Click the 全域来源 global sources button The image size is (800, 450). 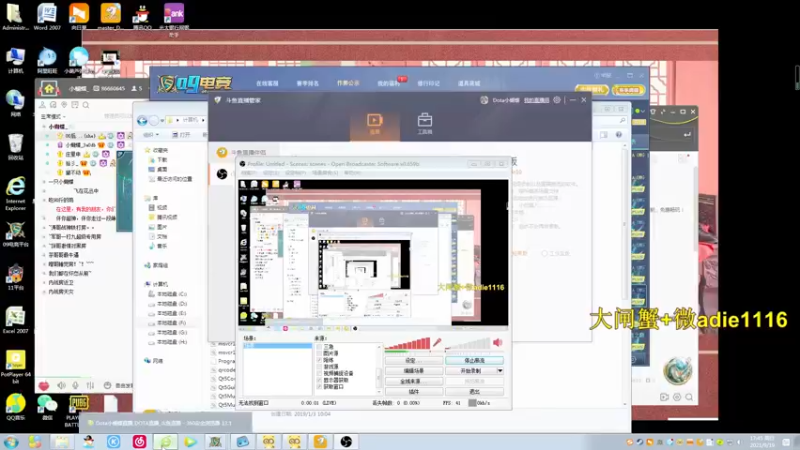(413, 381)
